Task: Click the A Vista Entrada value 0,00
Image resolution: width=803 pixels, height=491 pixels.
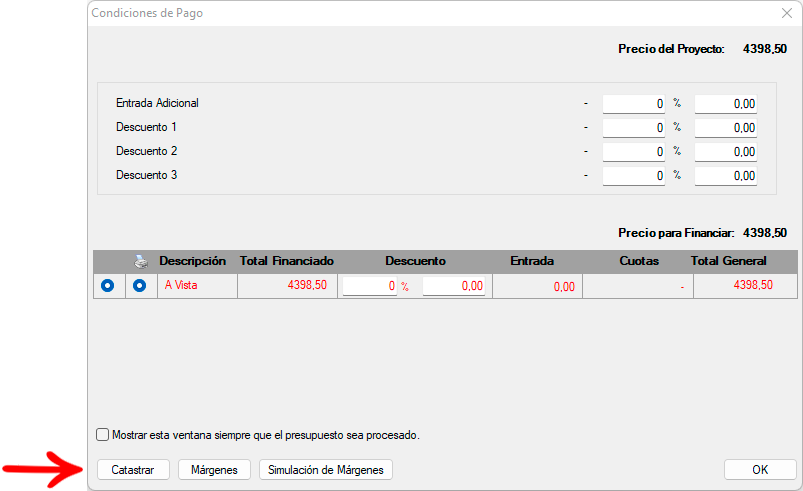Action: coord(564,287)
